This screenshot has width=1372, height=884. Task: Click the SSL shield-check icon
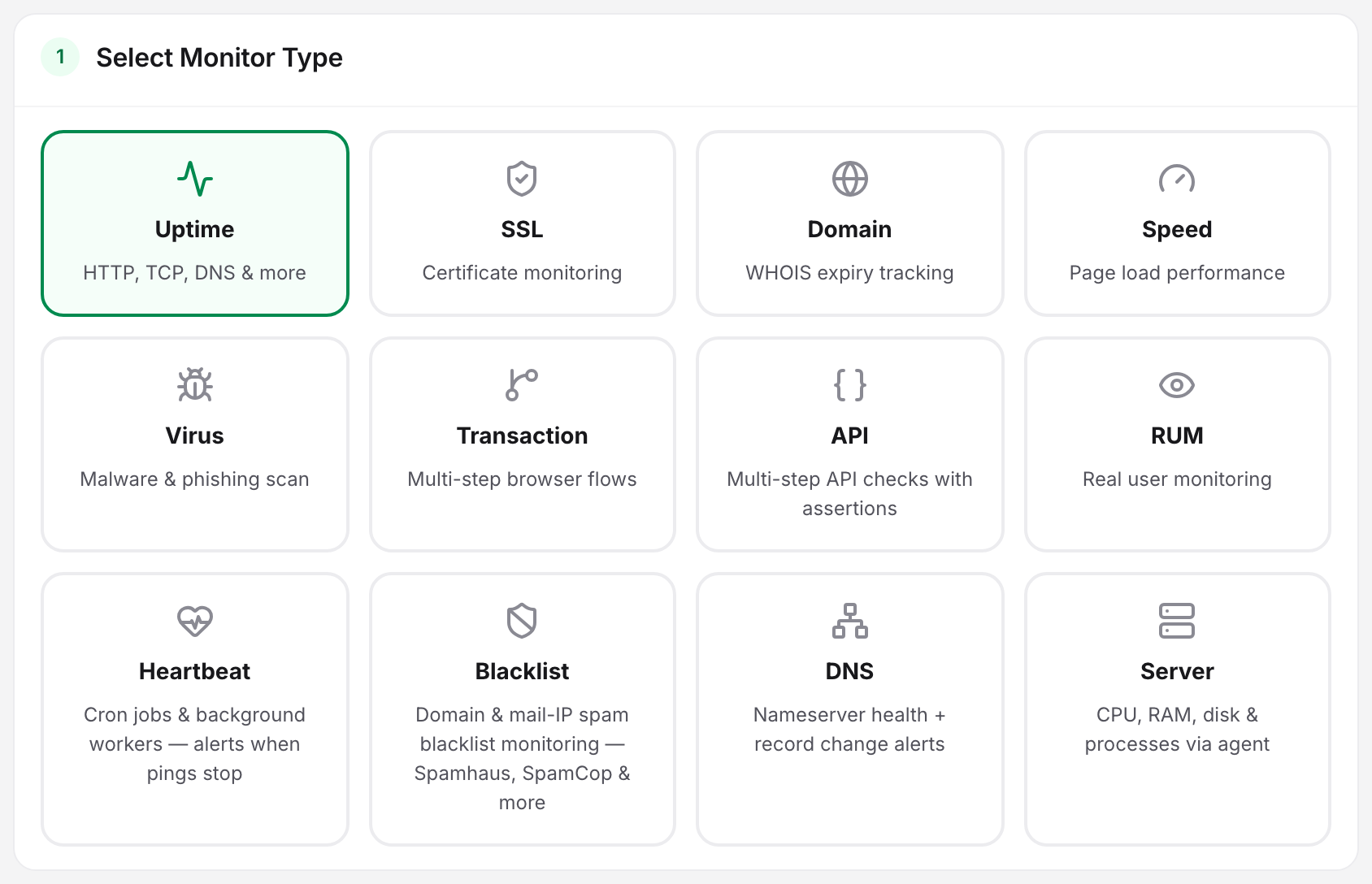pyautogui.click(x=522, y=179)
